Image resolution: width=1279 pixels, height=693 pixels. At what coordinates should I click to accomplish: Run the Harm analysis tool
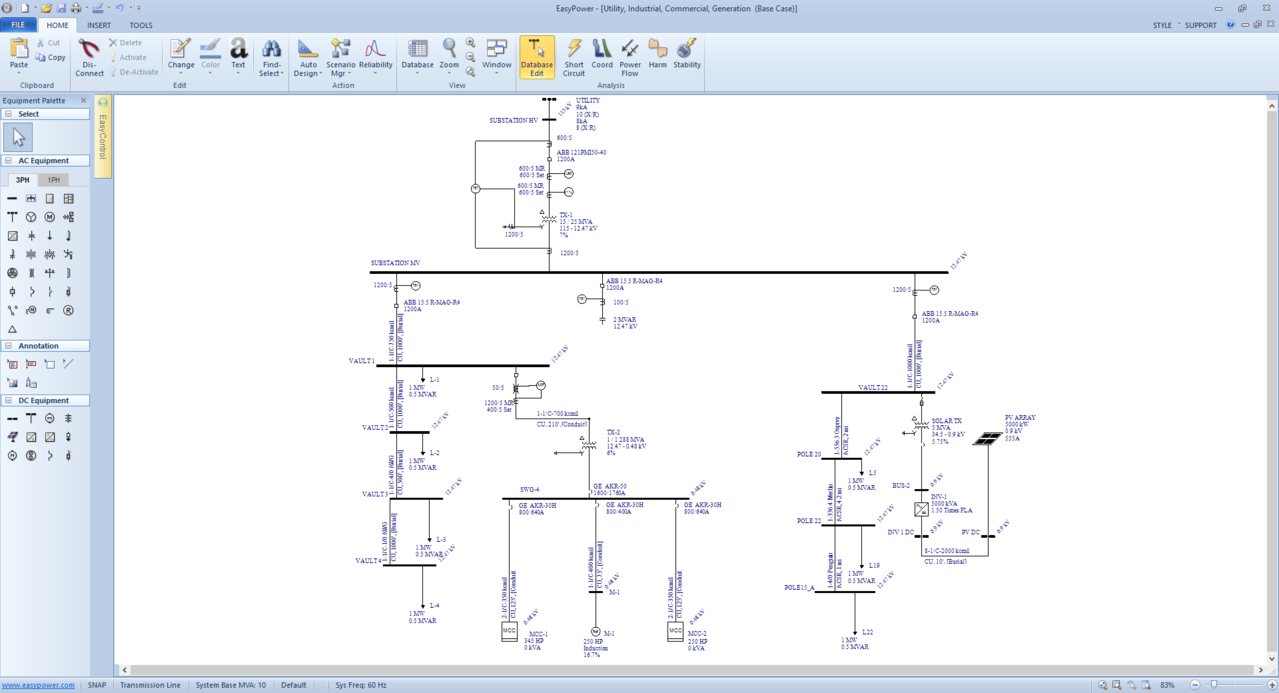click(656, 58)
